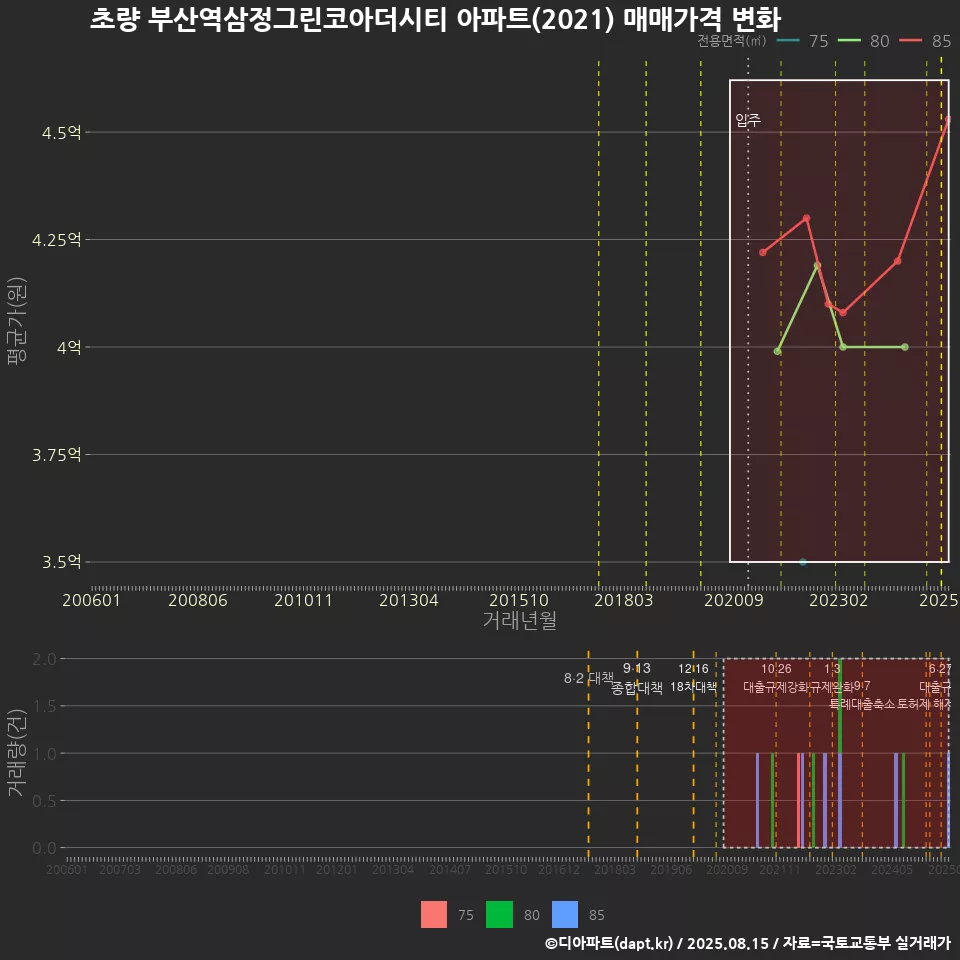The height and width of the screenshot is (960, 960).
Task: Click the 4.25억 y-axis label
Action: (56, 239)
